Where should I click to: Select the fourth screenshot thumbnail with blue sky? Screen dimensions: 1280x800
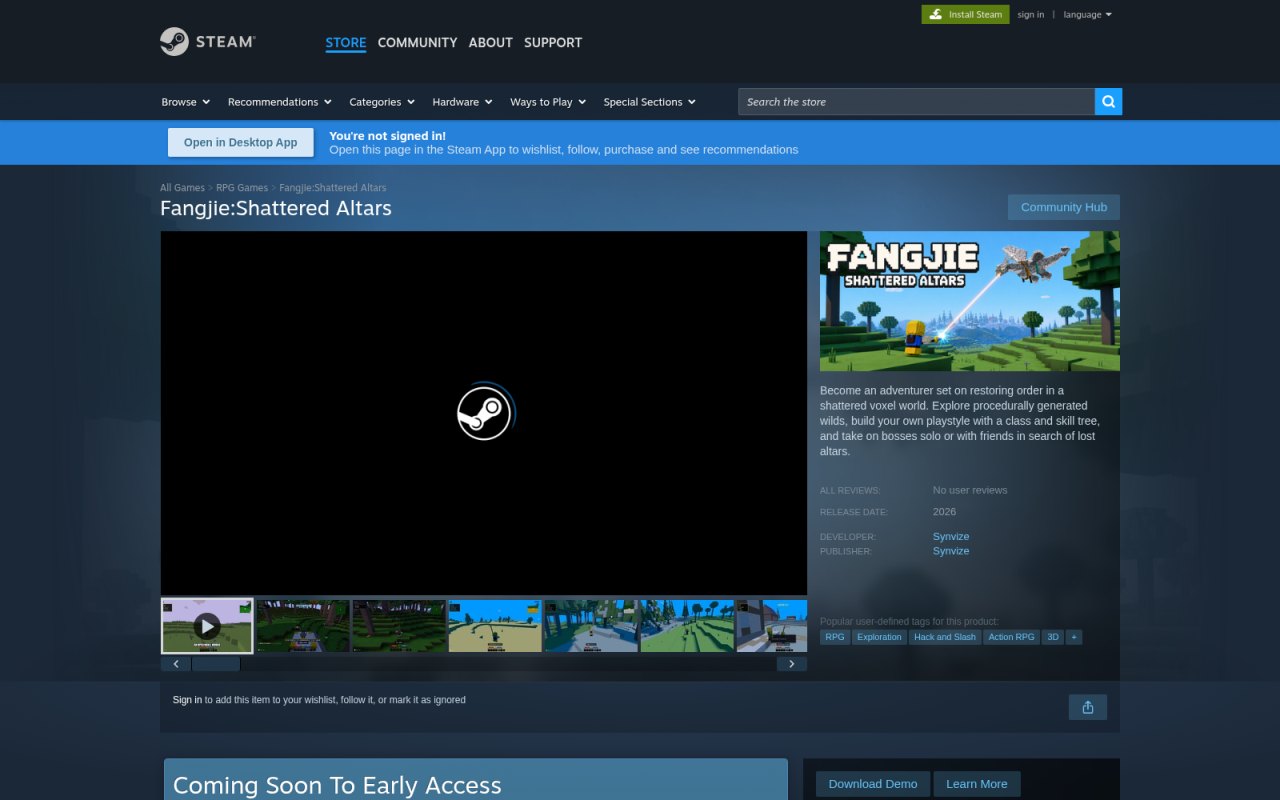click(495, 626)
